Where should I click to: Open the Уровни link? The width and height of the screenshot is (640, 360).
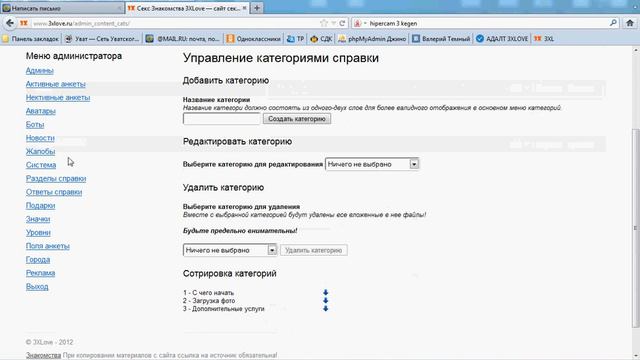pos(38,233)
